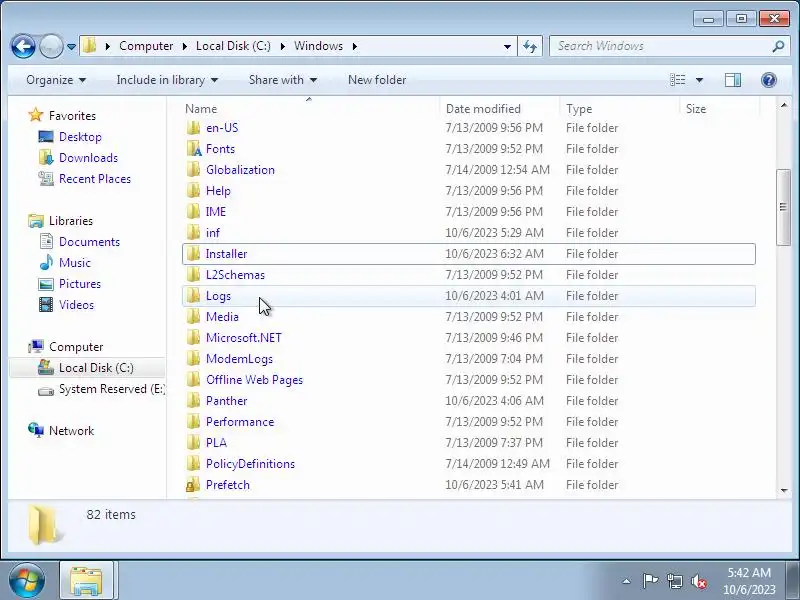Select the Microsoft.NET folder icon
Viewport: 800px width, 600px height.
coord(193,337)
